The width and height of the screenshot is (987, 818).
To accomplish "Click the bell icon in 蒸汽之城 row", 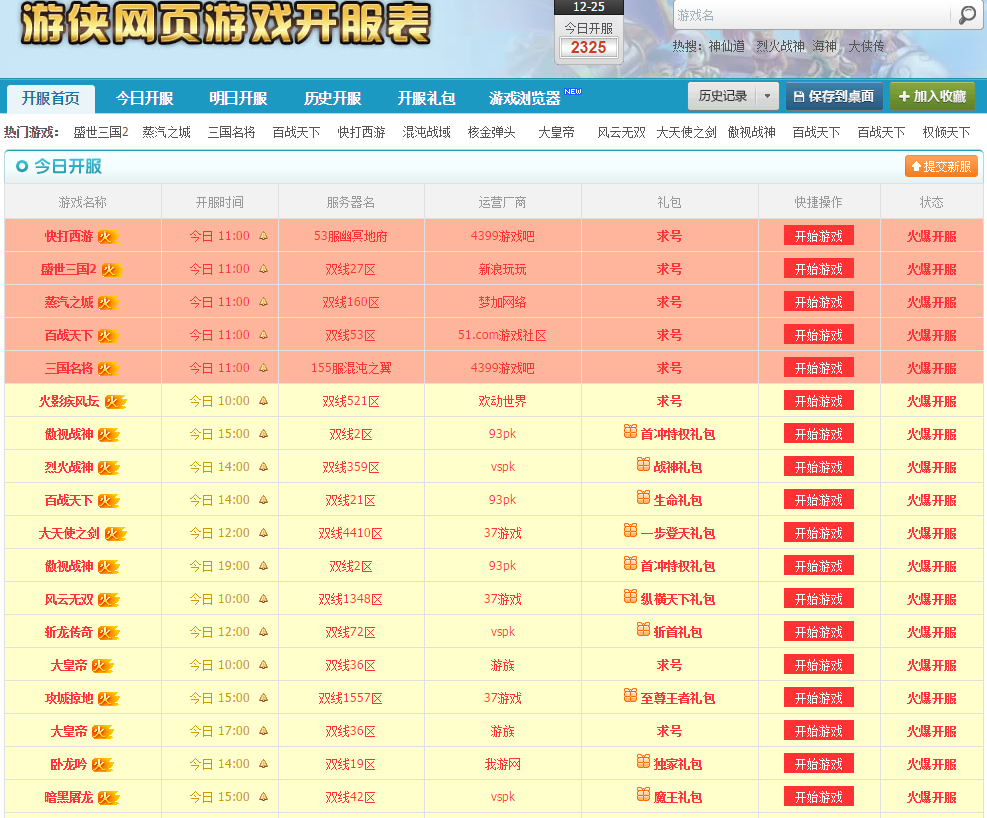I will pyautogui.click(x=263, y=302).
